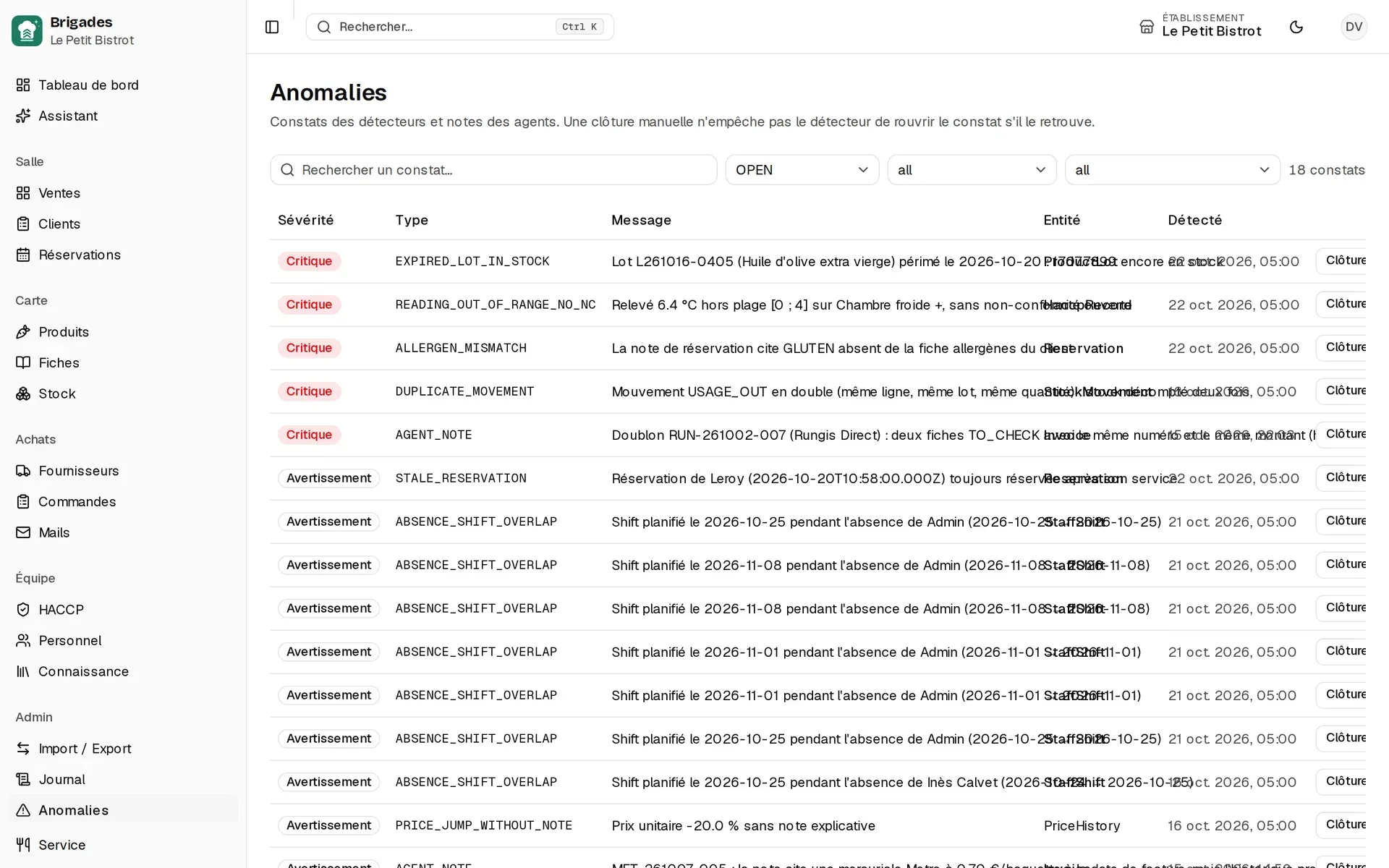Click the Anomalies warning triangle icon

click(23, 810)
